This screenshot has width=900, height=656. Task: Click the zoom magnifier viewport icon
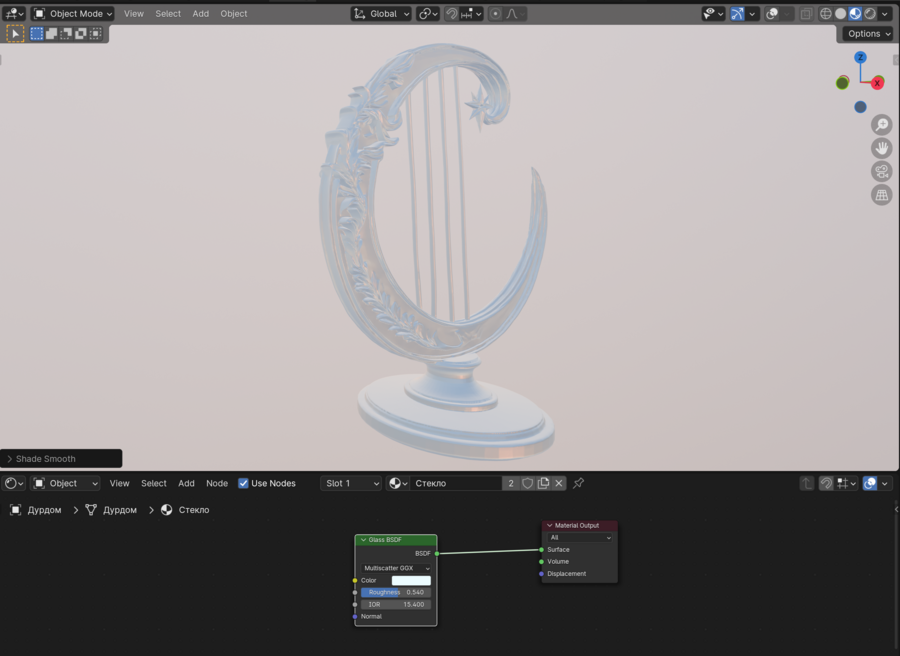(x=881, y=125)
